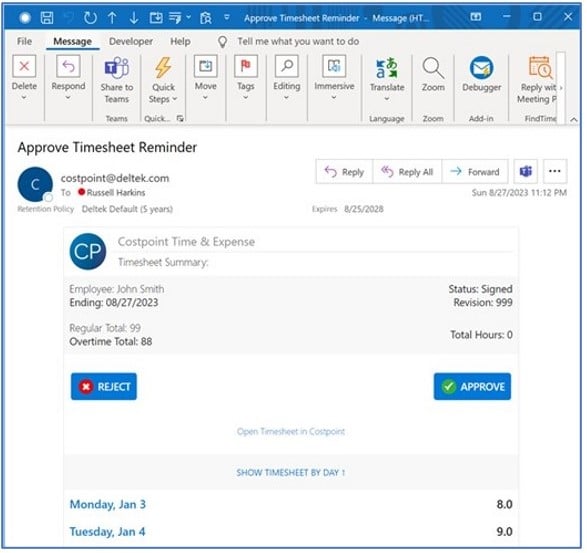Expand the Respond dropdown arrow

[68, 98]
